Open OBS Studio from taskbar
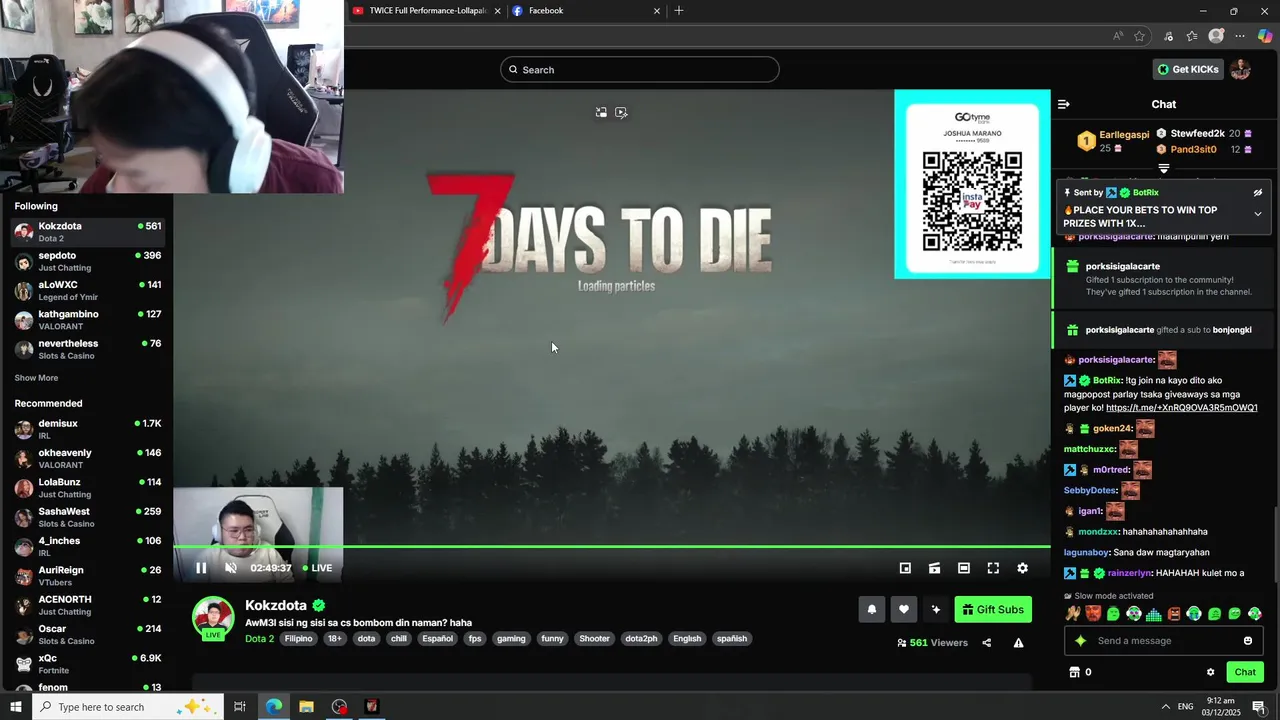1280x720 pixels. [x=340, y=706]
